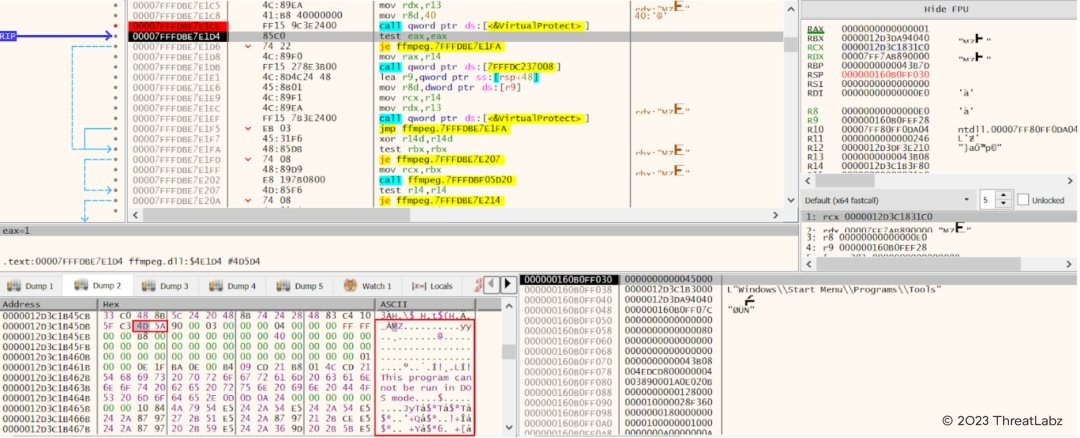
Task: Open the Dump 3 tab
Action: click(165, 286)
